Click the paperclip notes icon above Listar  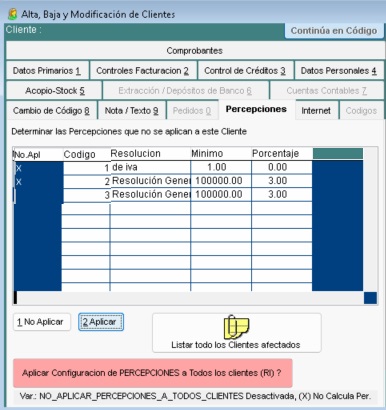pos(236,327)
